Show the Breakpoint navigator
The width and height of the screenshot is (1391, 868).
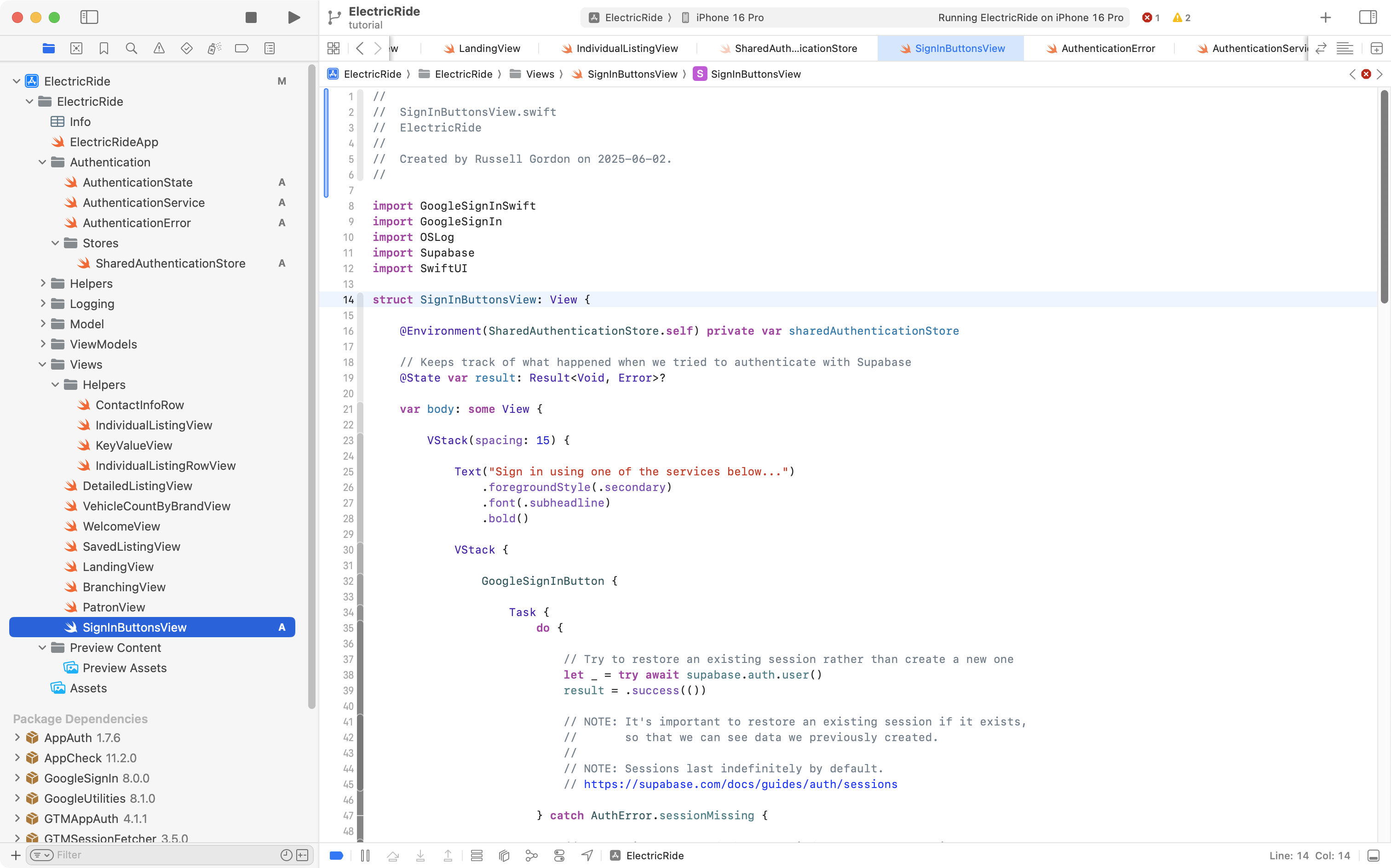pos(242,48)
